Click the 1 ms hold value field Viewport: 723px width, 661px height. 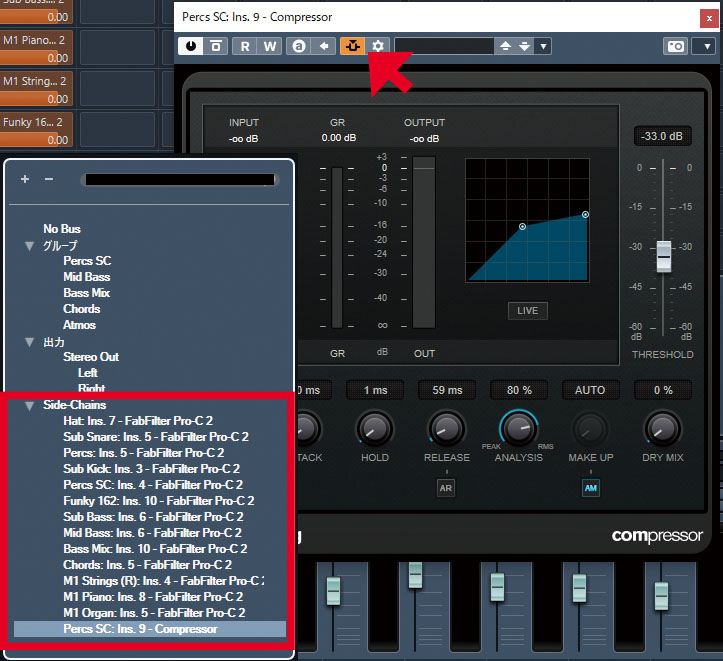click(x=375, y=390)
